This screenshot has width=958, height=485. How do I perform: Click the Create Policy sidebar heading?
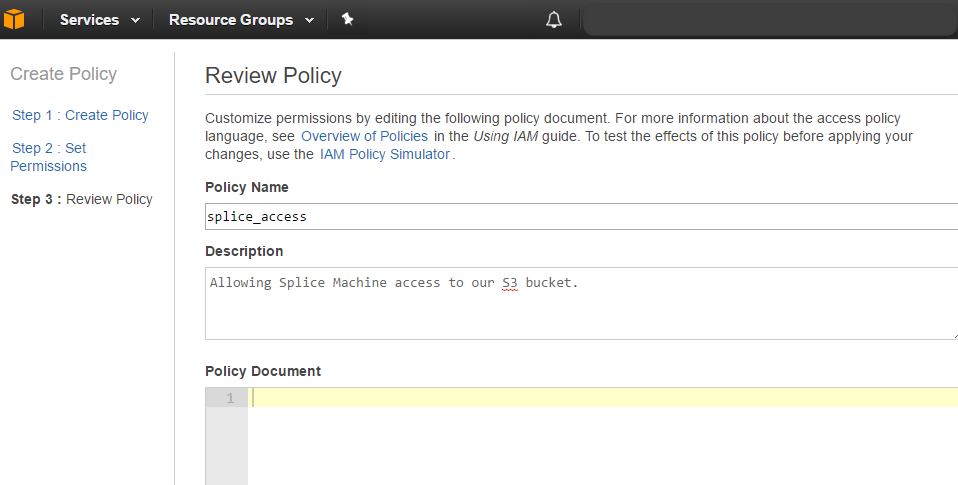pos(64,74)
